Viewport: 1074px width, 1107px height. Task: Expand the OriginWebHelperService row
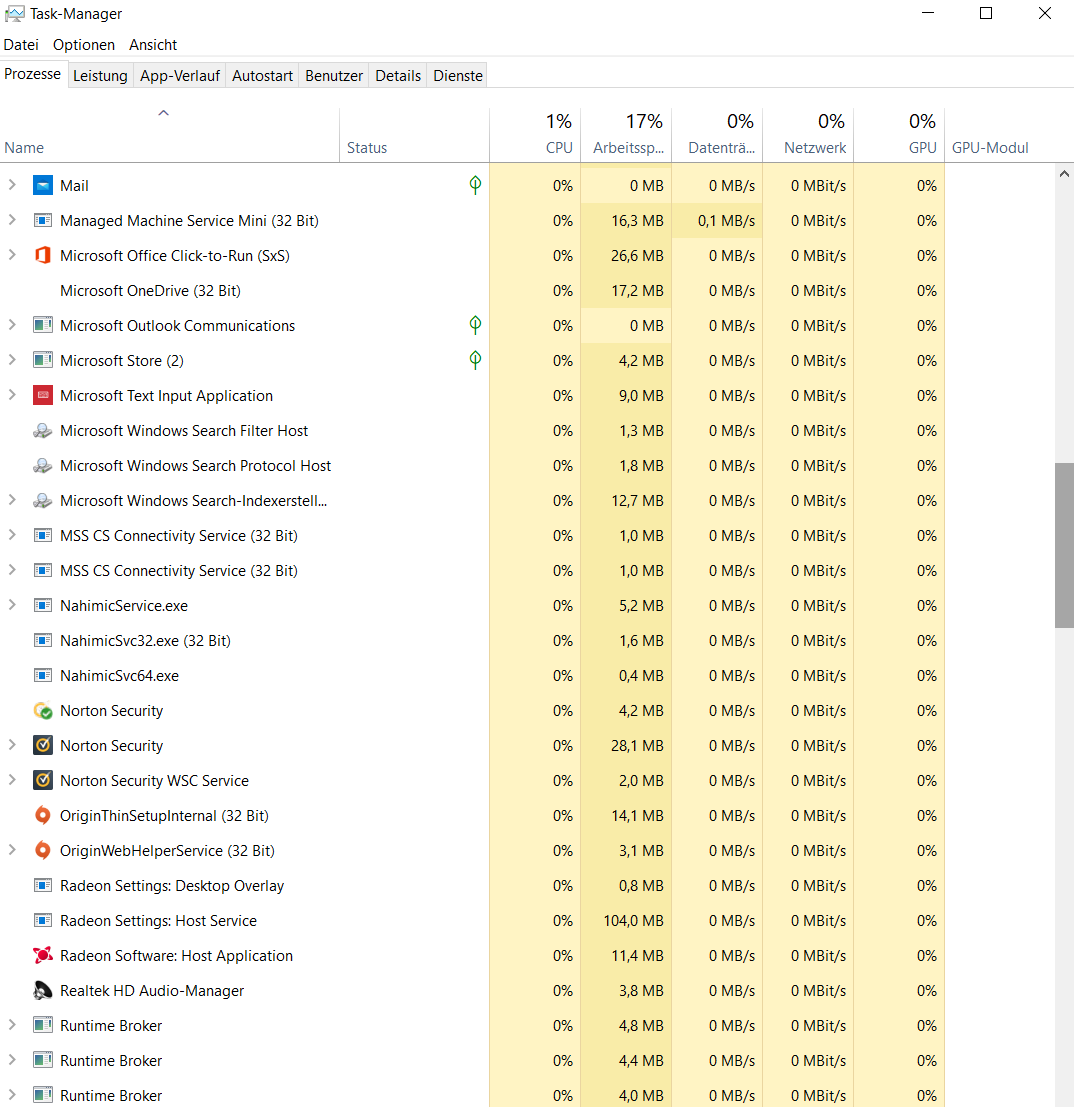pos(12,850)
